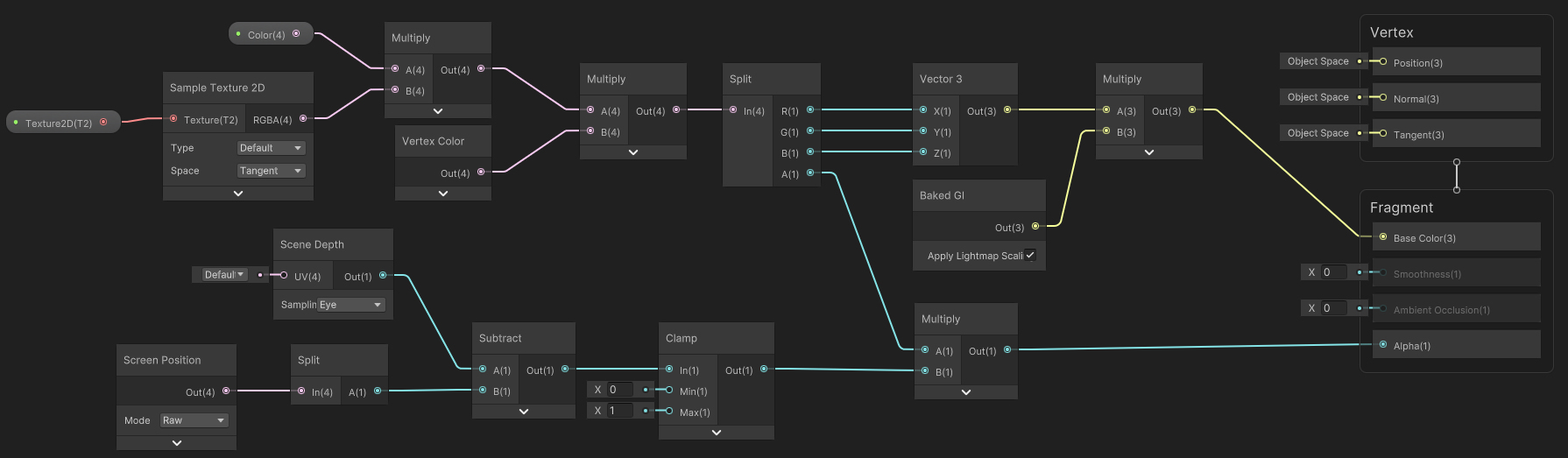This screenshot has height=458, width=1568.
Task: Open the Sample Texture Type dropdown
Action: (272, 148)
